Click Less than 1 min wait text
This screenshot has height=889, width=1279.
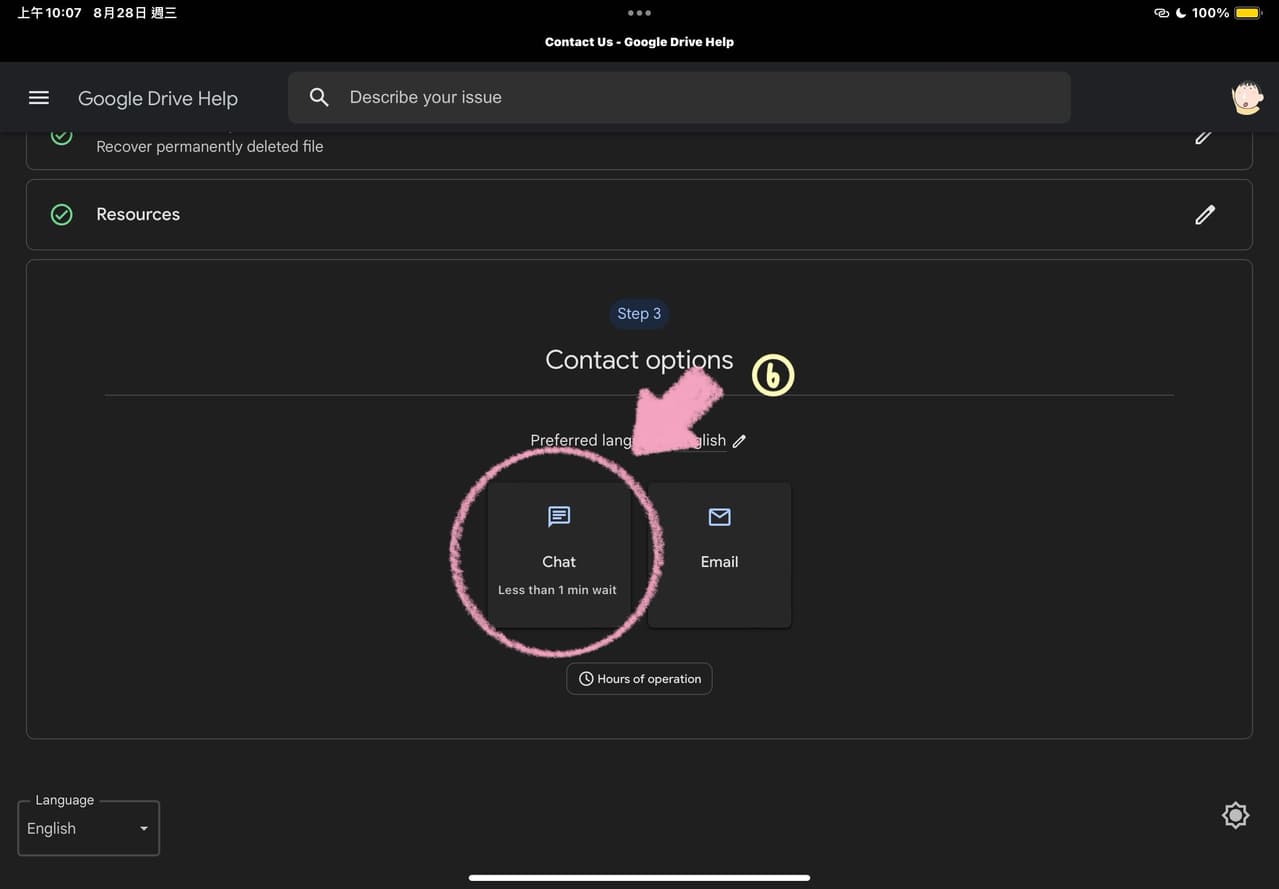[x=557, y=590]
